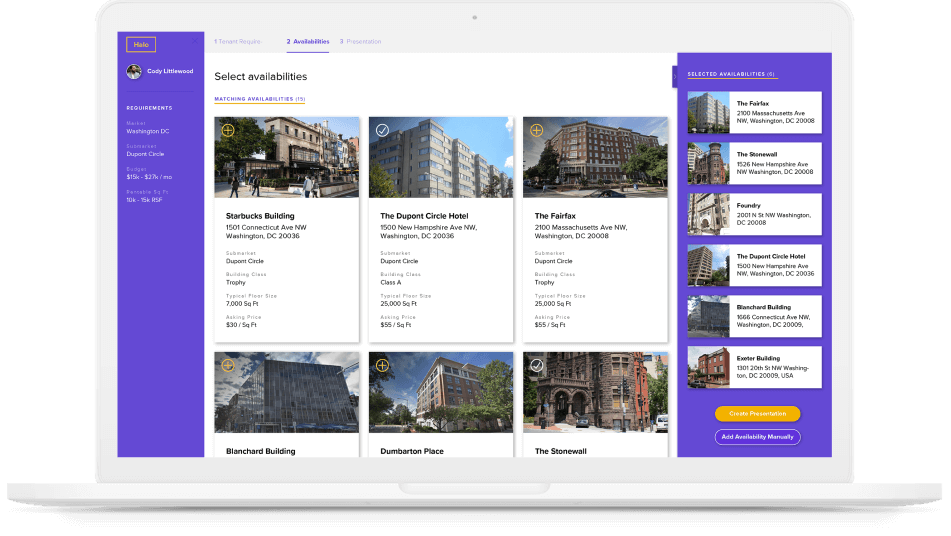Screen dimensions: 951x536
Task: Select the Foundry item in selected list
Action: point(754,214)
